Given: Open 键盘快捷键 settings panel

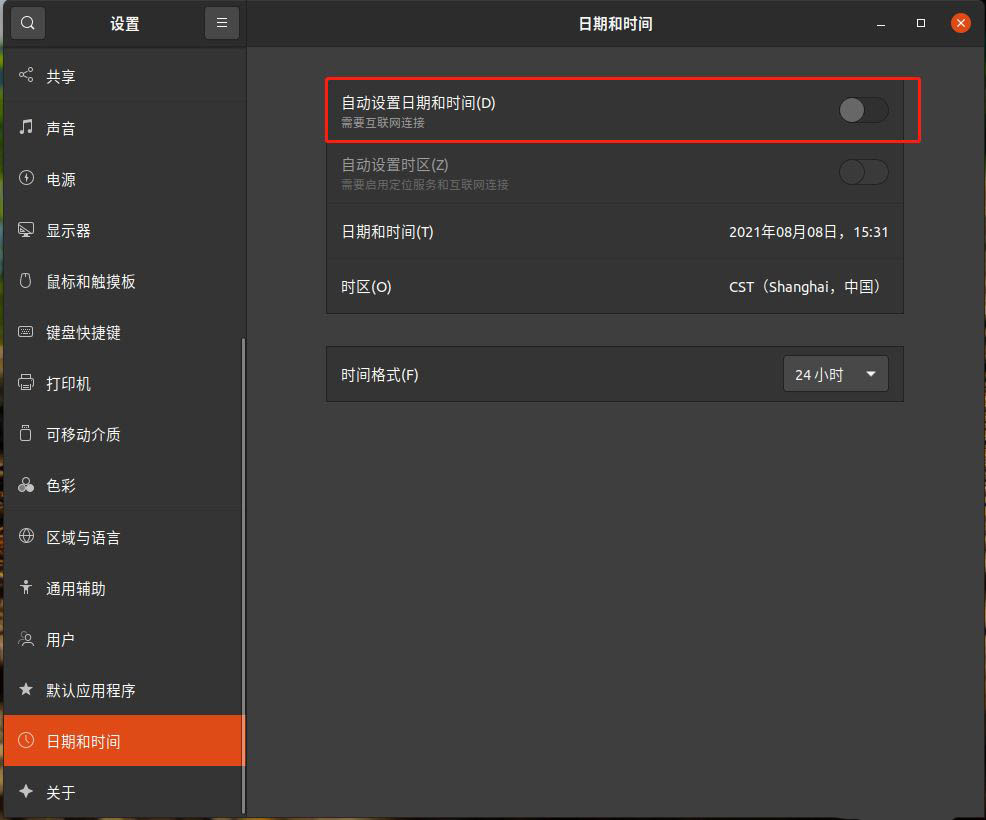Looking at the screenshot, I should pos(83,333).
